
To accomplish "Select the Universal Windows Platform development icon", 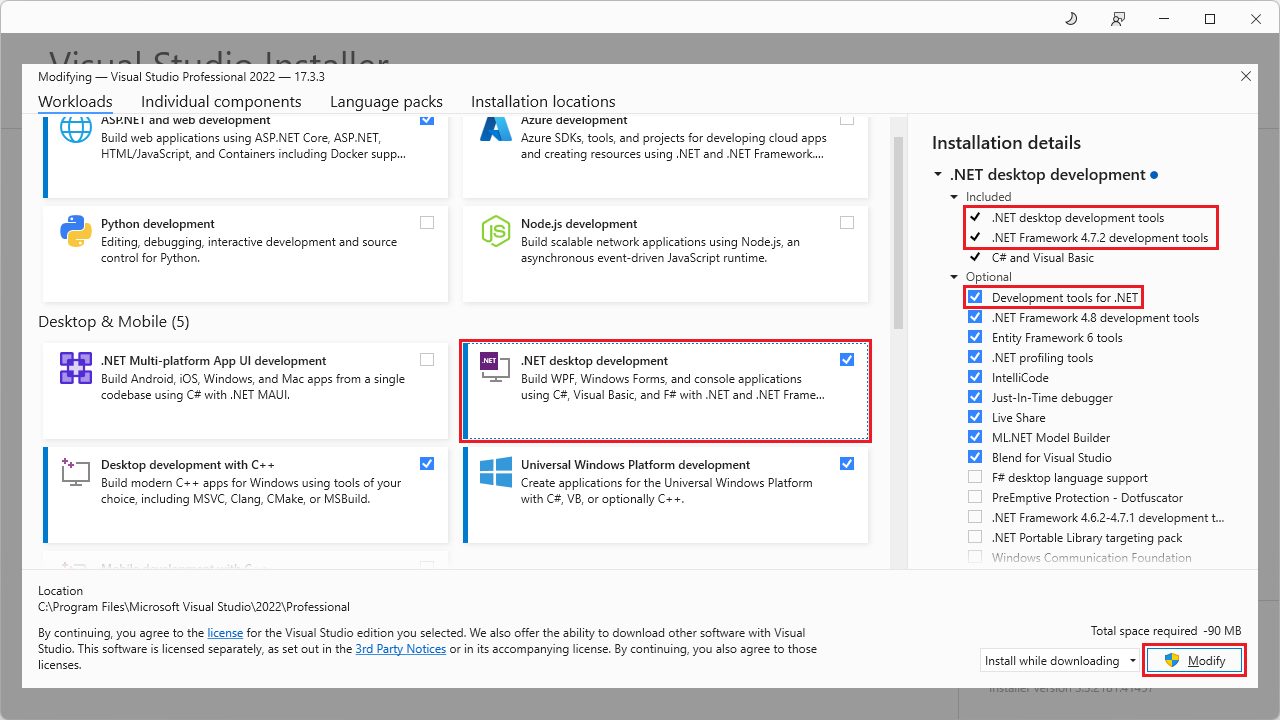I will pos(495,471).
